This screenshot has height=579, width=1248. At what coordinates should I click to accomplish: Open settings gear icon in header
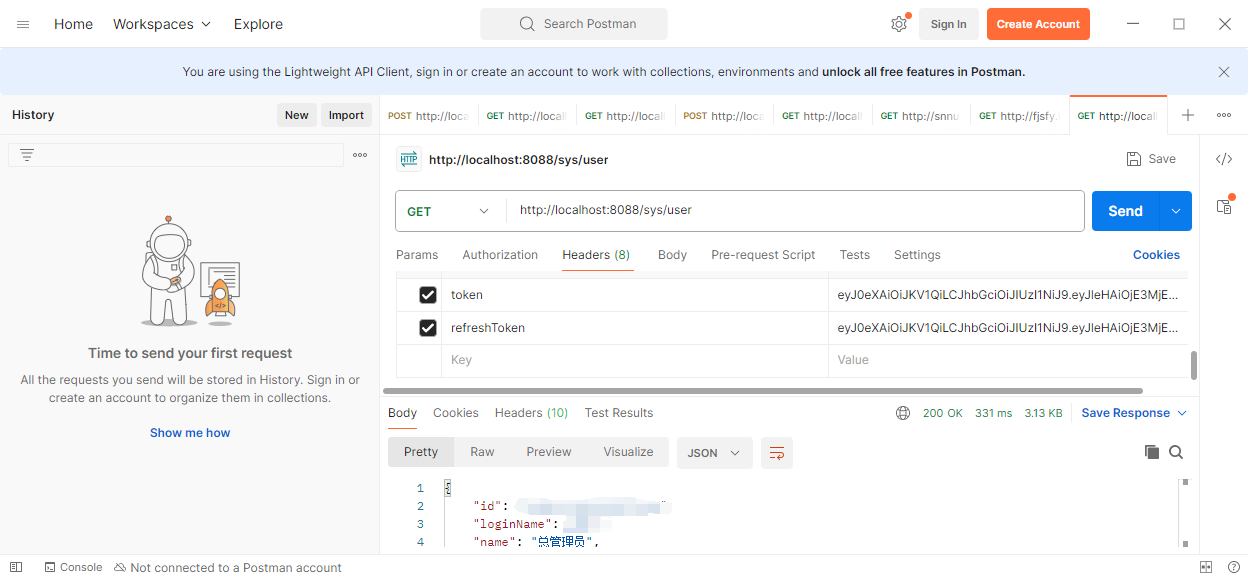[899, 24]
